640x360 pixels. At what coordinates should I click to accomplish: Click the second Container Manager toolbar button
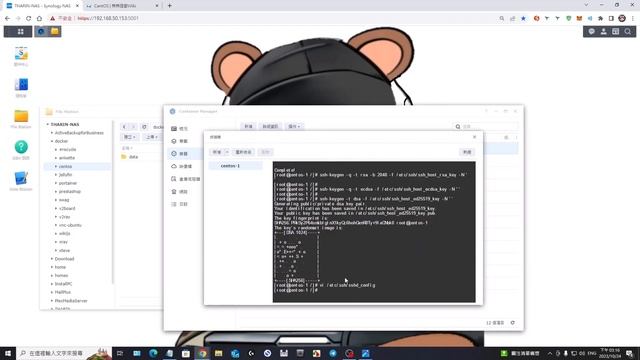click(270, 127)
